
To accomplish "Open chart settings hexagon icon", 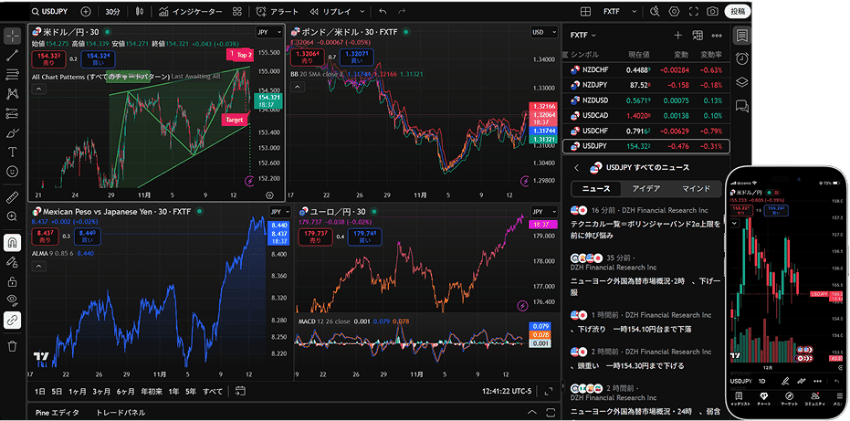I will coord(674,11).
